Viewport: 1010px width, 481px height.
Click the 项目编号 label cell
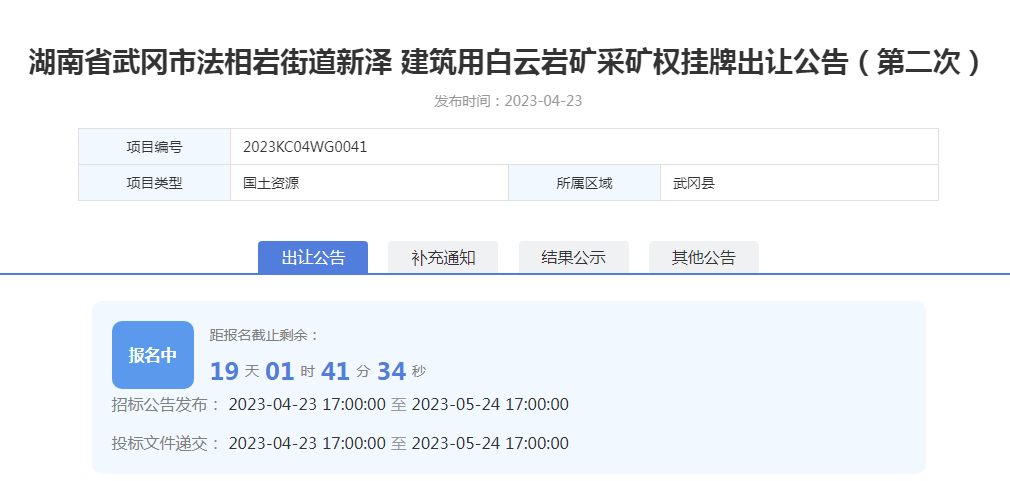click(x=154, y=147)
